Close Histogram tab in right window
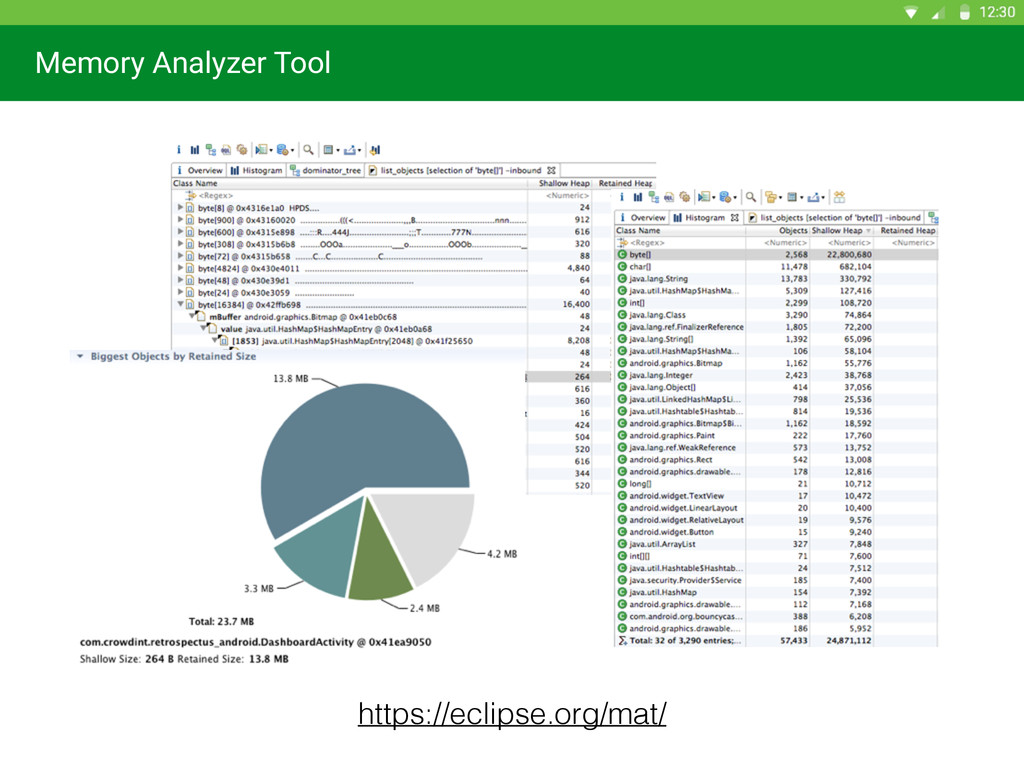This screenshot has height=768, width=1024. (x=735, y=217)
